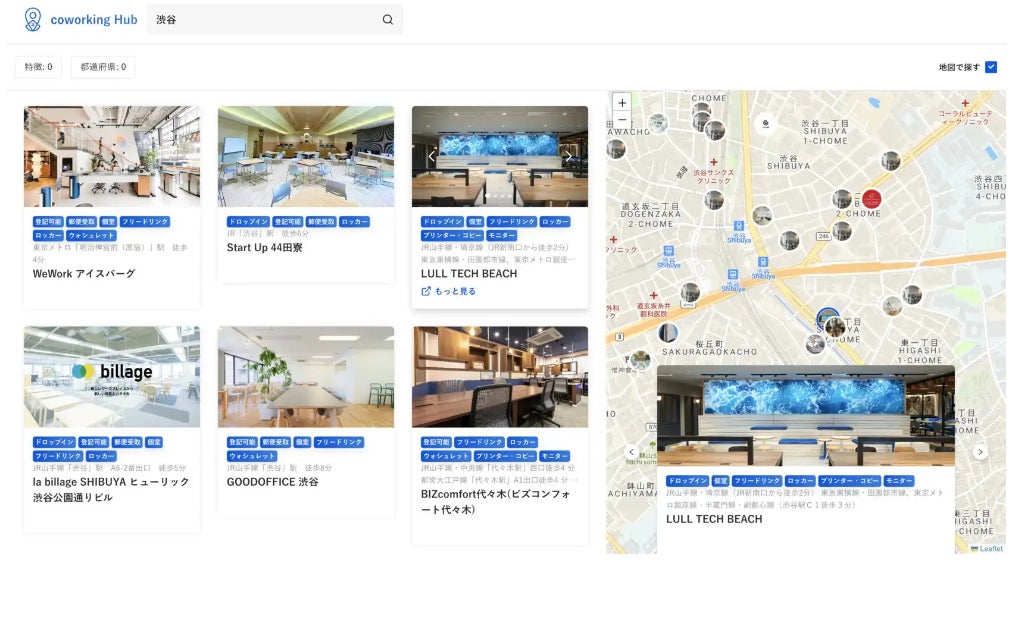Click the magnifier search icon
Viewport: 1010px width, 628px height.
(x=388, y=19)
